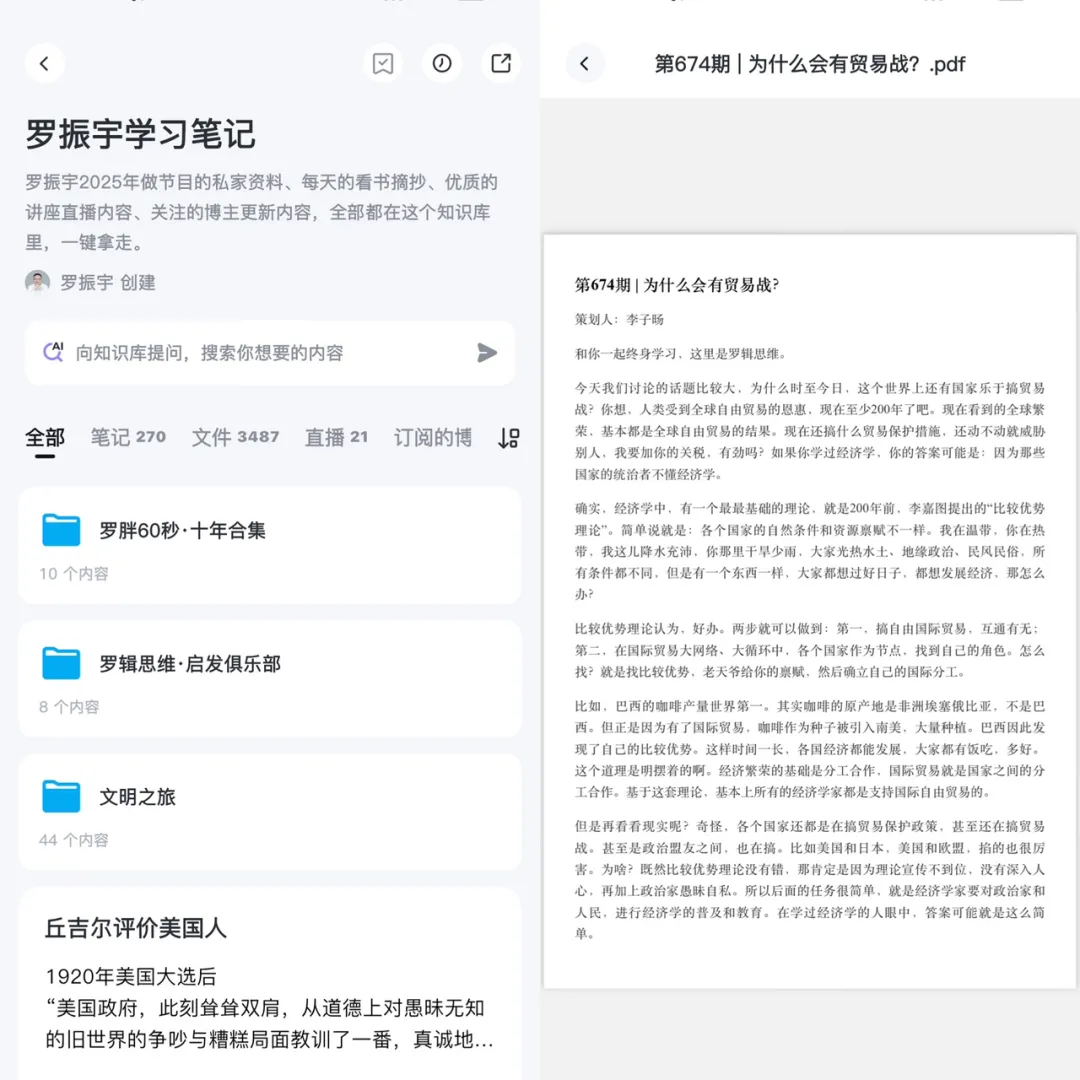Open the 直播 21 tab
This screenshot has height=1080, width=1080.
point(336,438)
